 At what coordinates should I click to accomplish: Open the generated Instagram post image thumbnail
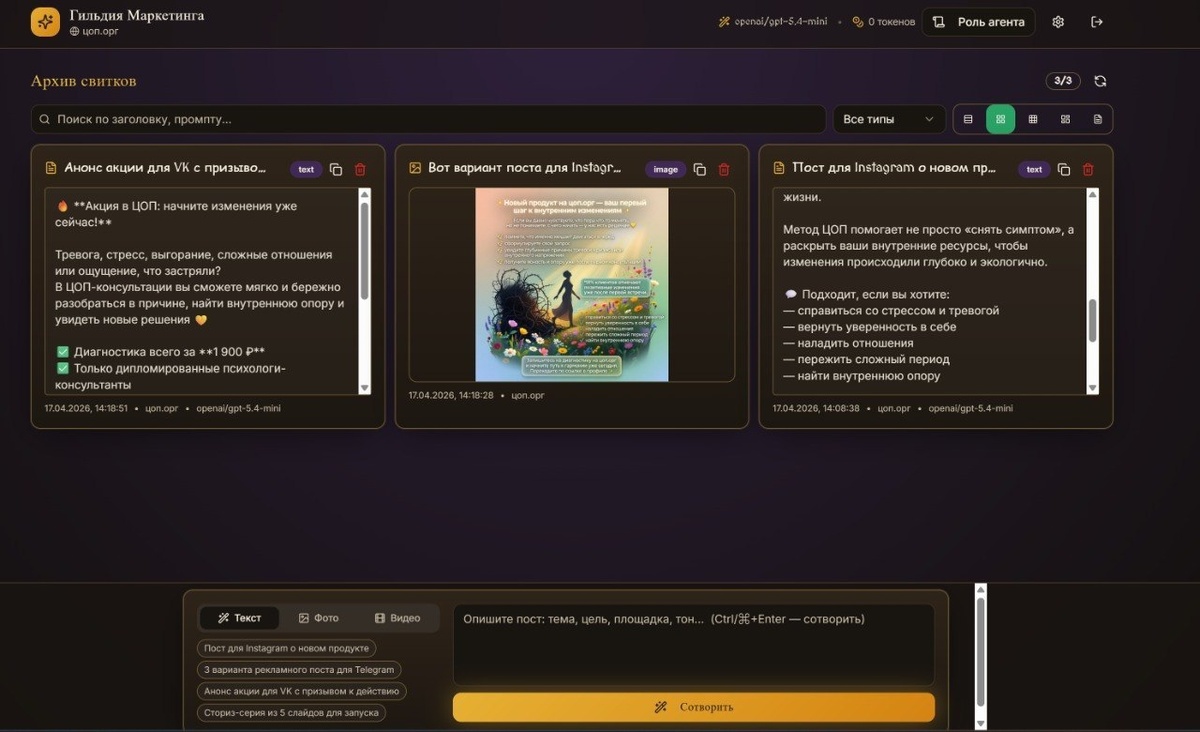pyautogui.click(x=572, y=284)
